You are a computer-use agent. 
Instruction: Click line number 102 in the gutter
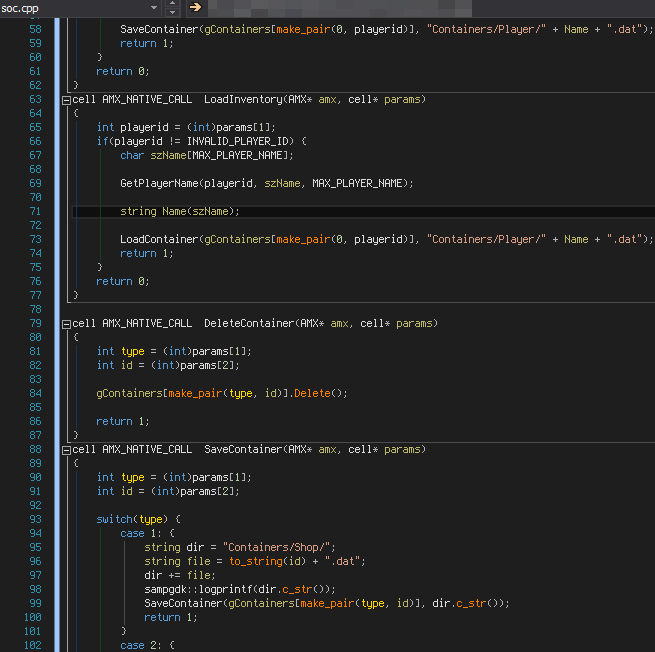point(33,645)
